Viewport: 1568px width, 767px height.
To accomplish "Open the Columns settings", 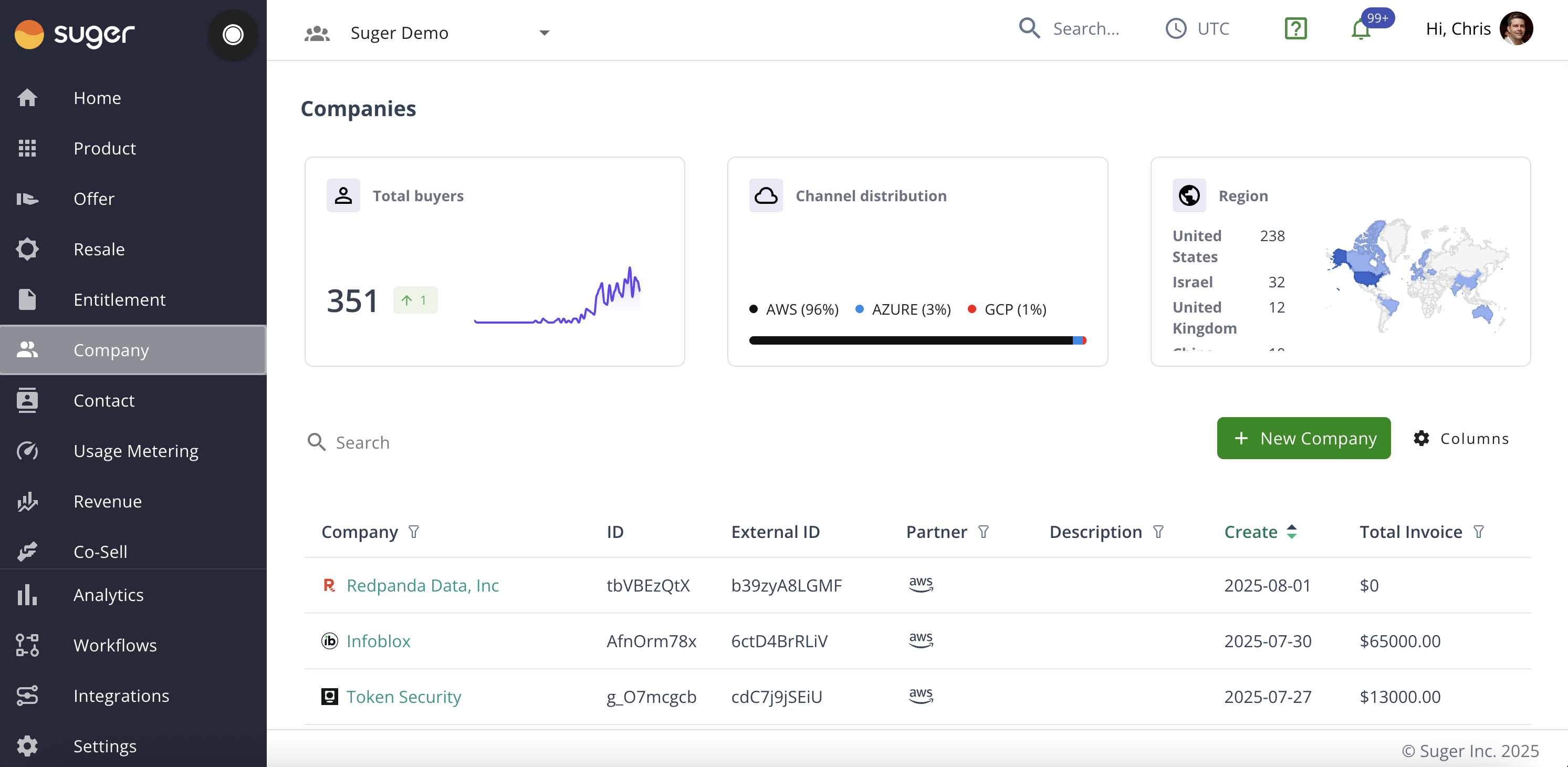I will point(1461,438).
